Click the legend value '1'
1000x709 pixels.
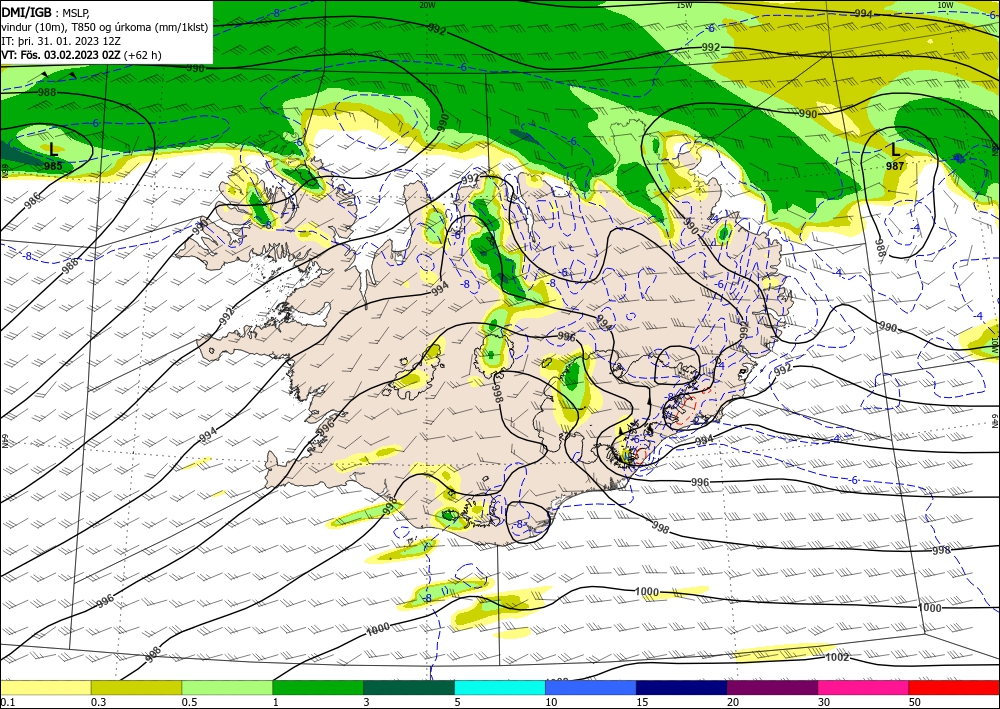[276, 702]
